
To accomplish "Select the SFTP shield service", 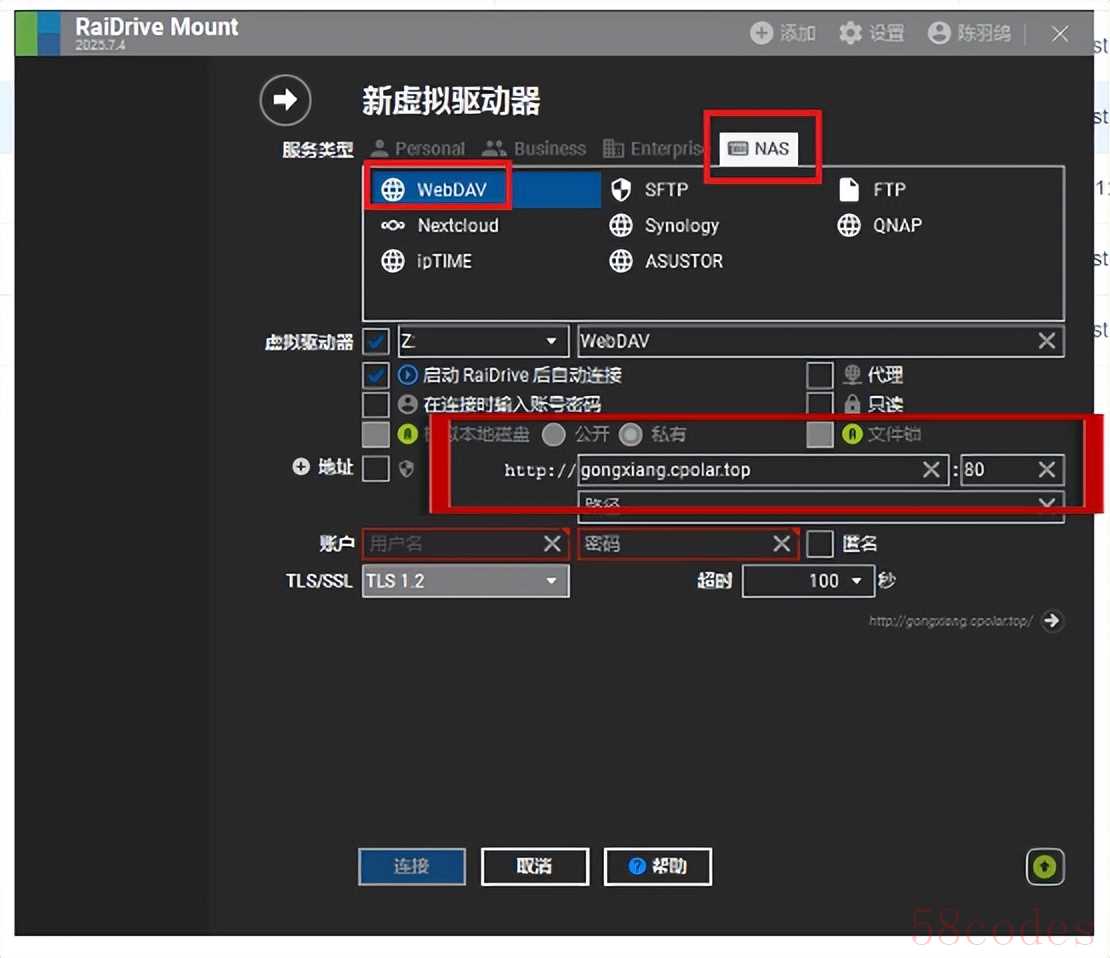I will tap(651, 190).
